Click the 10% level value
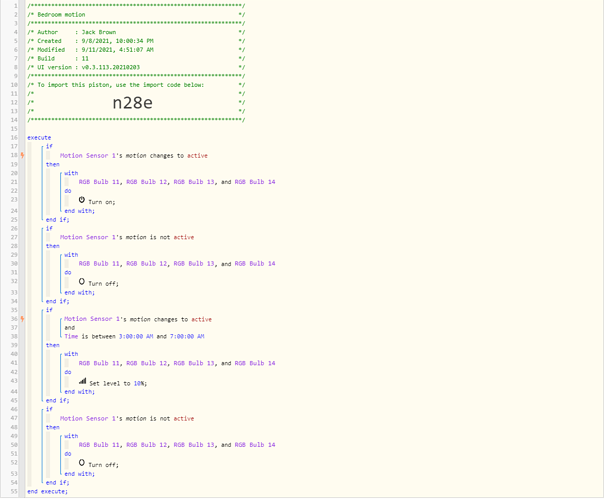The width and height of the screenshot is (608, 499). pyautogui.click(x=139, y=383)
